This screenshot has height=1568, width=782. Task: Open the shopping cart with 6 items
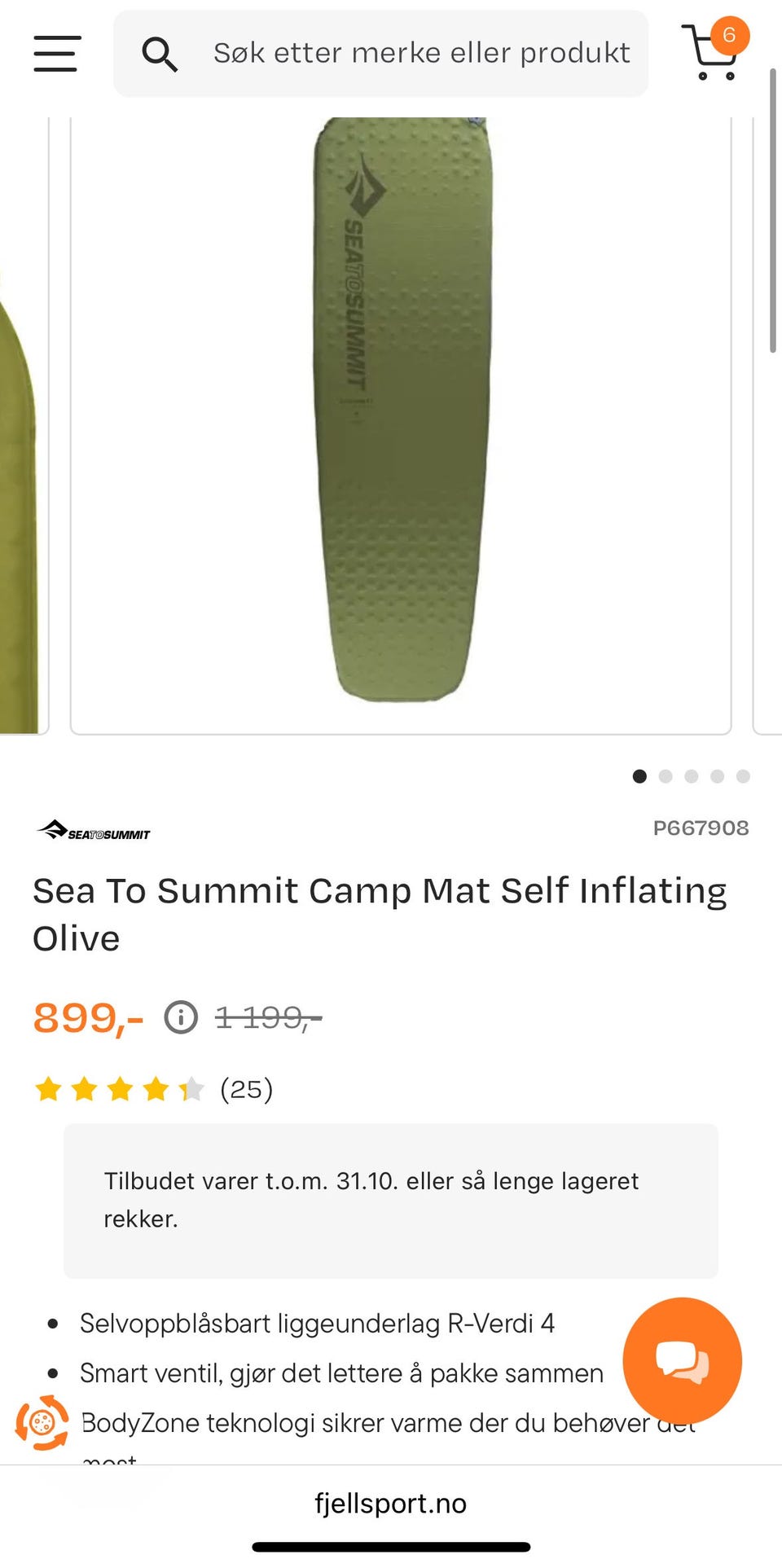coord(714,52)
